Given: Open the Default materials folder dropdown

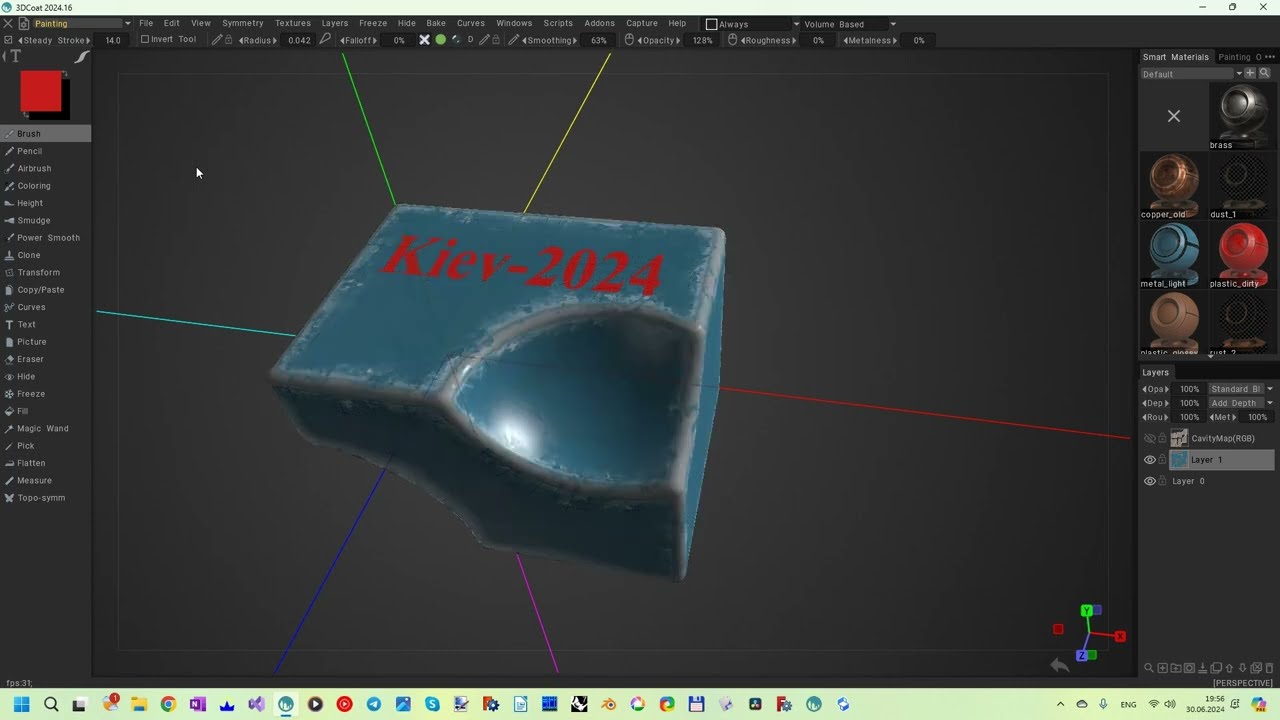Looking at the screenshot, I should click(x=1192, y=74).
